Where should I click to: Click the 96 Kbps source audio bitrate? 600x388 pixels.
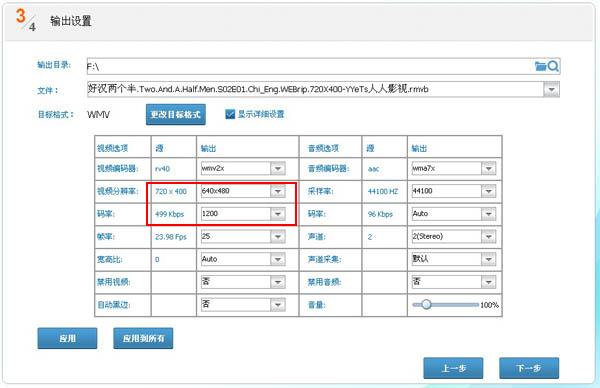point(380,214)
